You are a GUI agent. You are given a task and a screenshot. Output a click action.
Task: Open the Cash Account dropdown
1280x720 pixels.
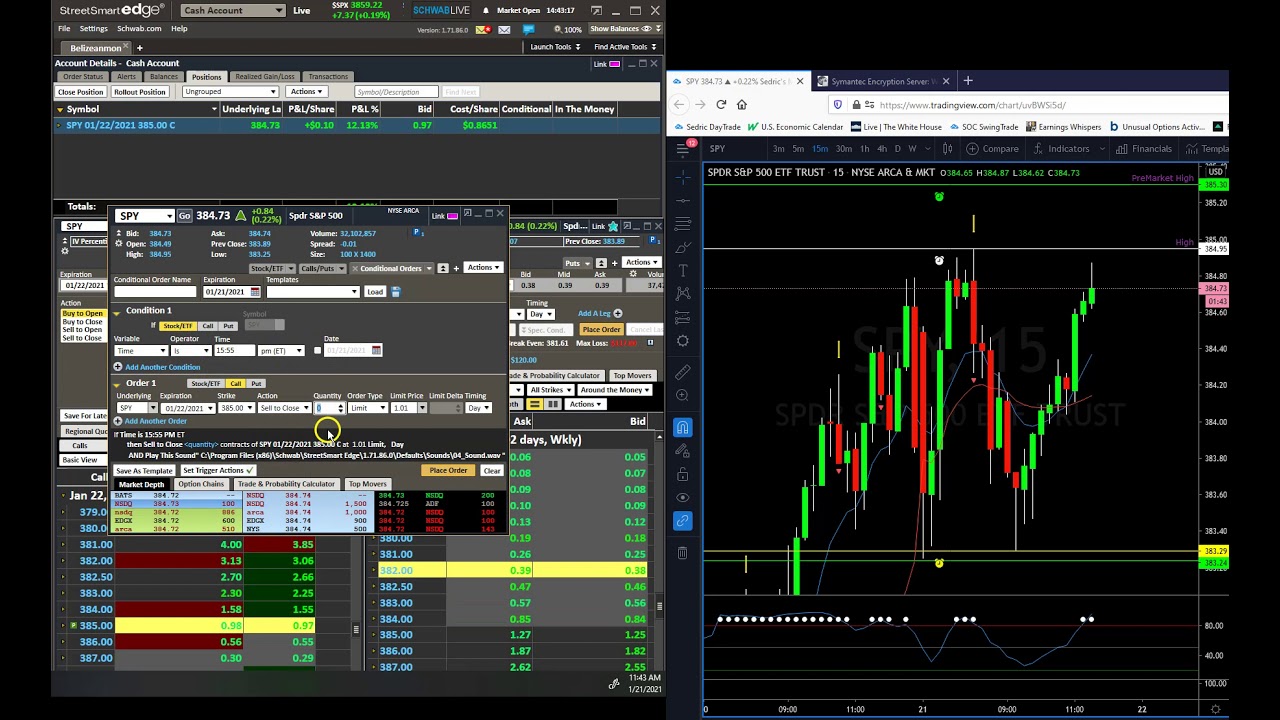(x=233, y=10)
